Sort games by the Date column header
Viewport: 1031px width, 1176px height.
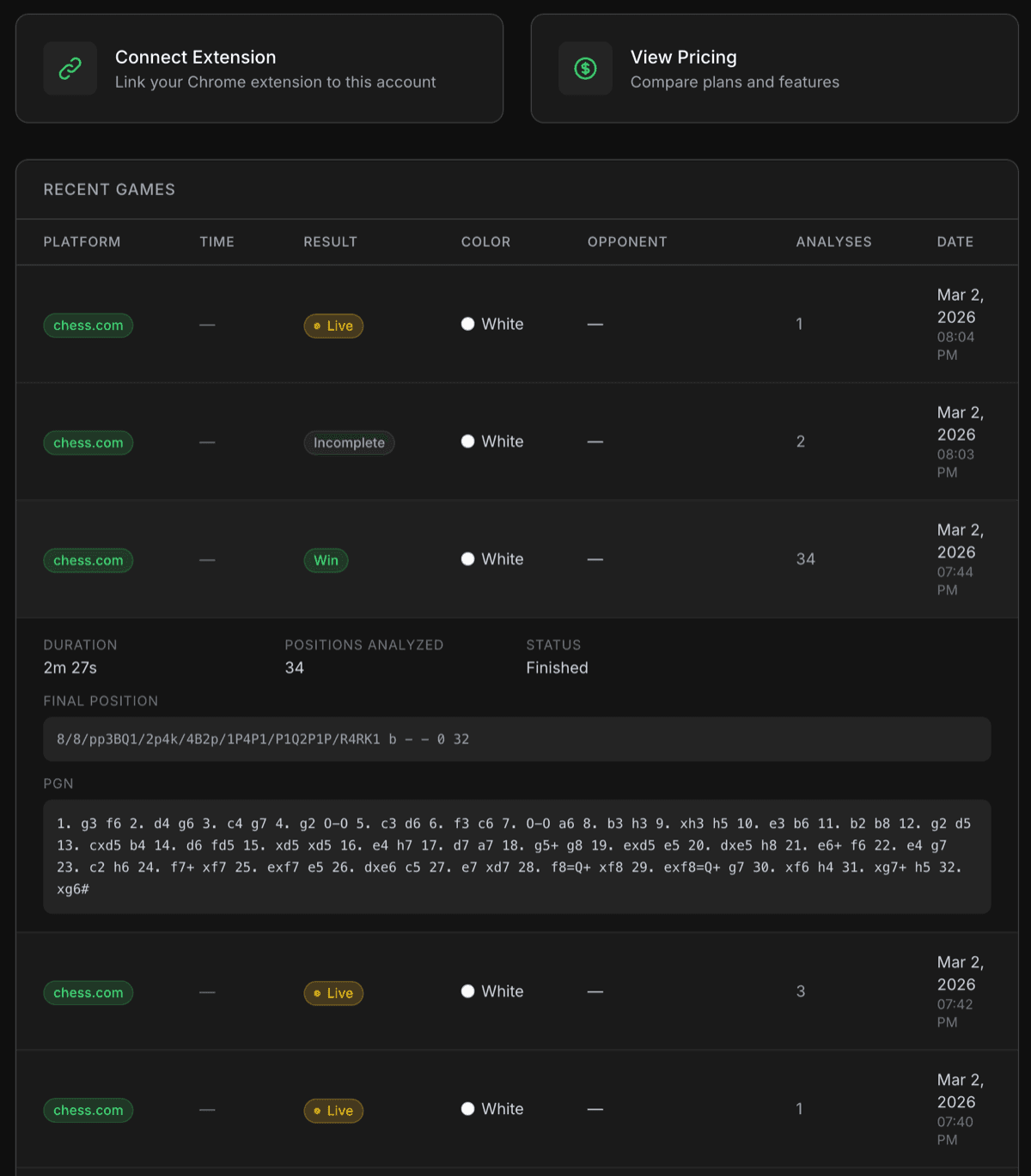pyautogui.click(x=955, y=241)
